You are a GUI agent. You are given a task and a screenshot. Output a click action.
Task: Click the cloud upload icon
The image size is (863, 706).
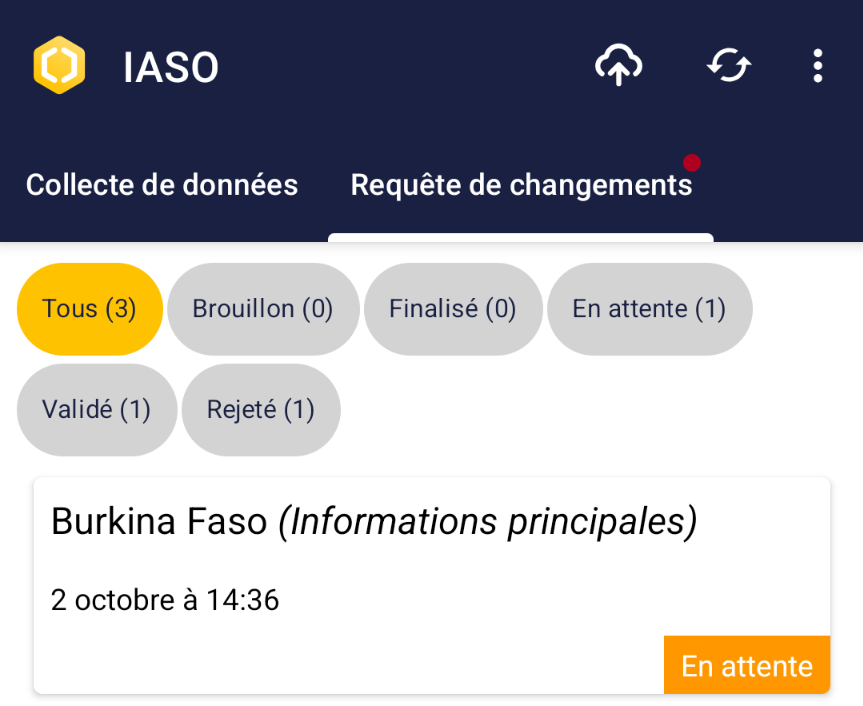click(619, 66)
